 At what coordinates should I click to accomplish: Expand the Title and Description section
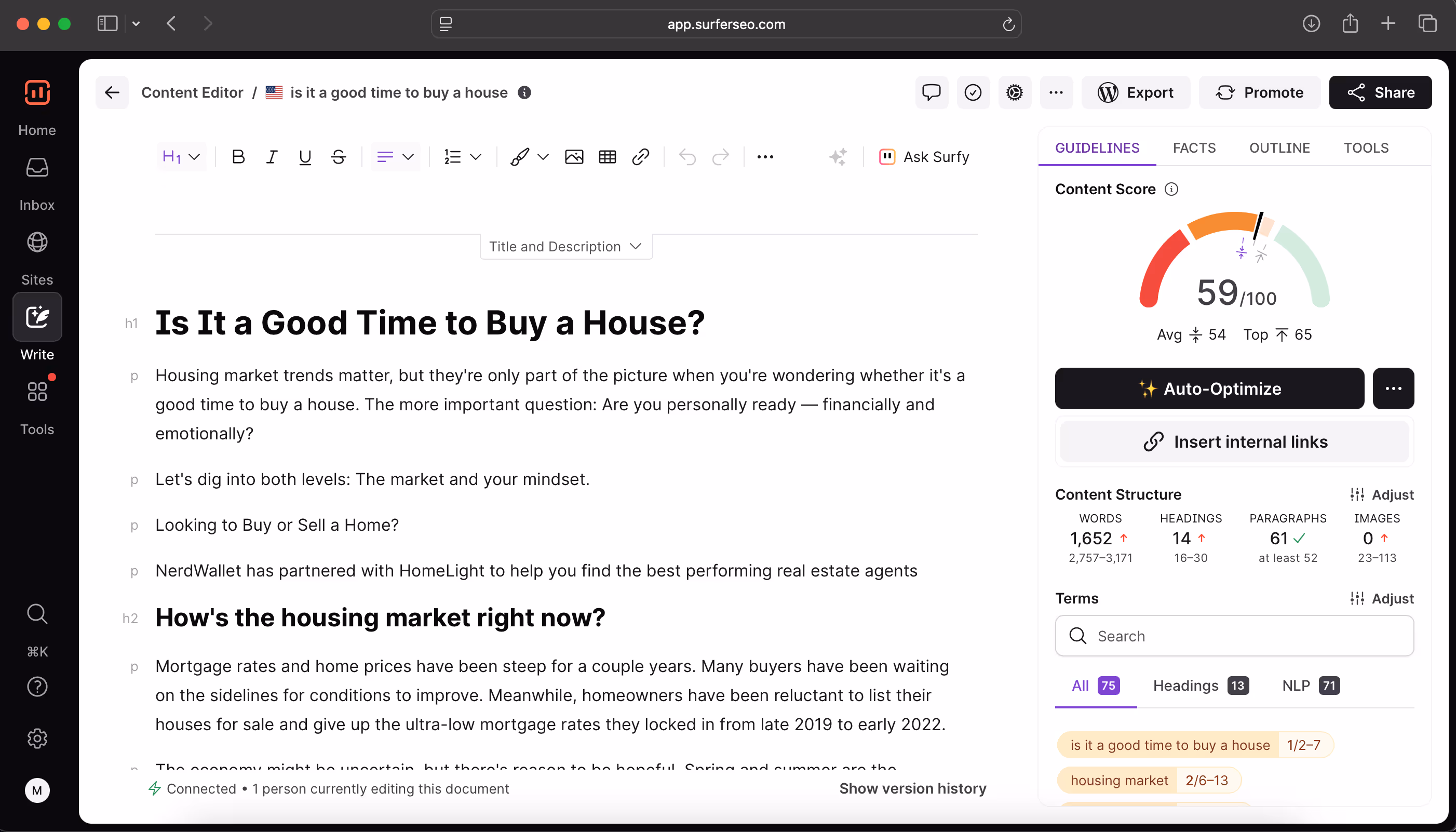pos(565,246)
